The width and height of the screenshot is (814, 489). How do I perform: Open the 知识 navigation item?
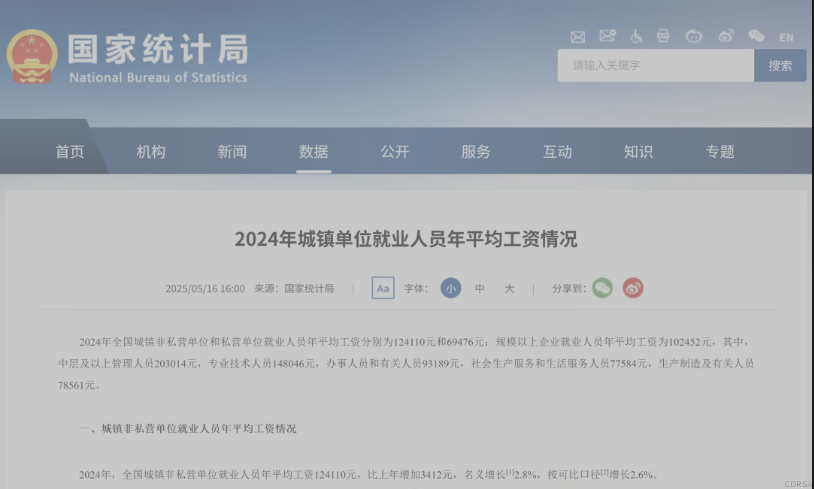click(x=639, y=152)
